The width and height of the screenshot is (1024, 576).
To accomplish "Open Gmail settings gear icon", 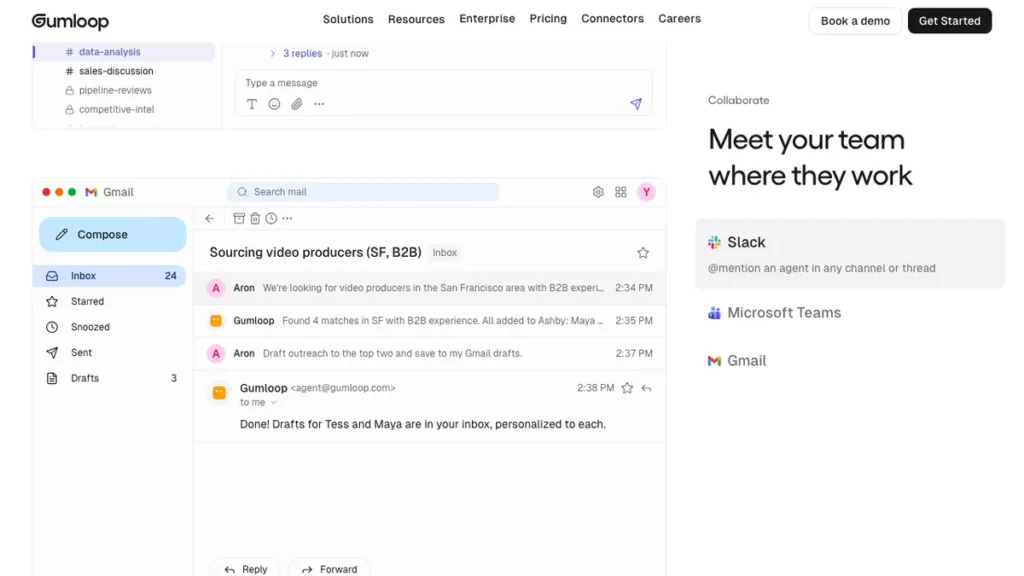I will pyautogui.click(x=598, y=192).
